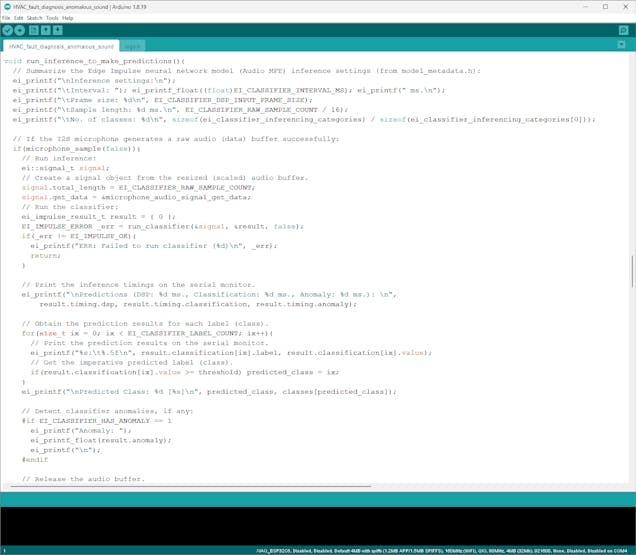Click the 'Summarize the Edge Impulse' comment line
Image resolution: width=636 pixels, height=555 pixels.
click(x=247, y=71)
